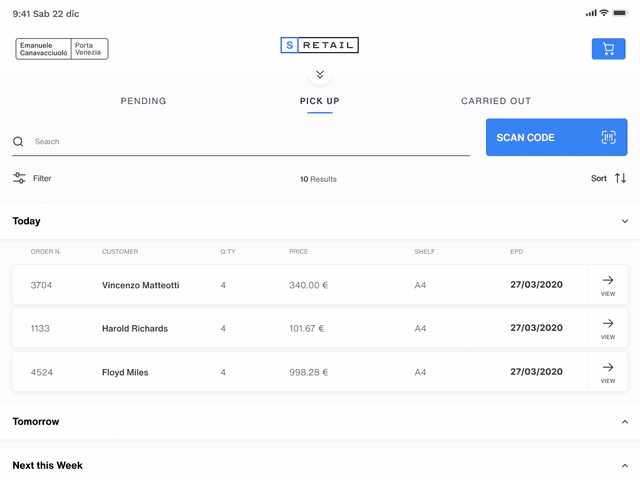Click the S Retail logo

click(319, 45)
